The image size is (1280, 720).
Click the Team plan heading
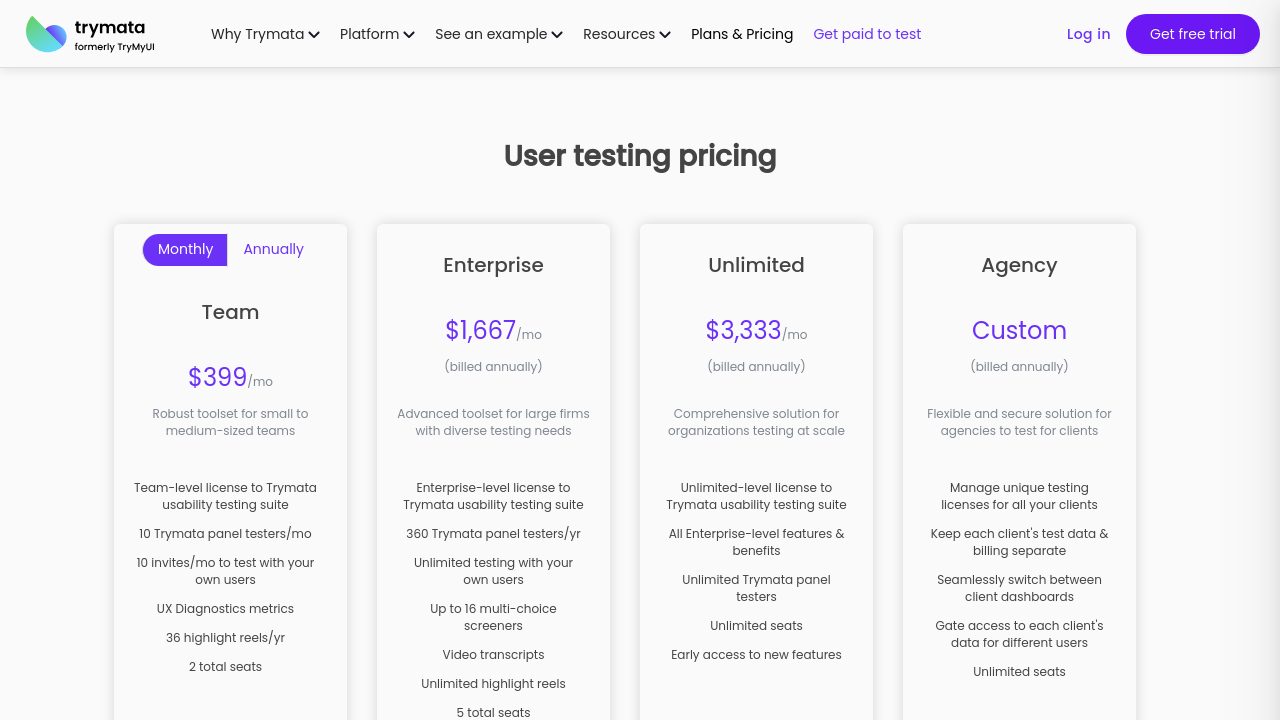click(230, 312)
